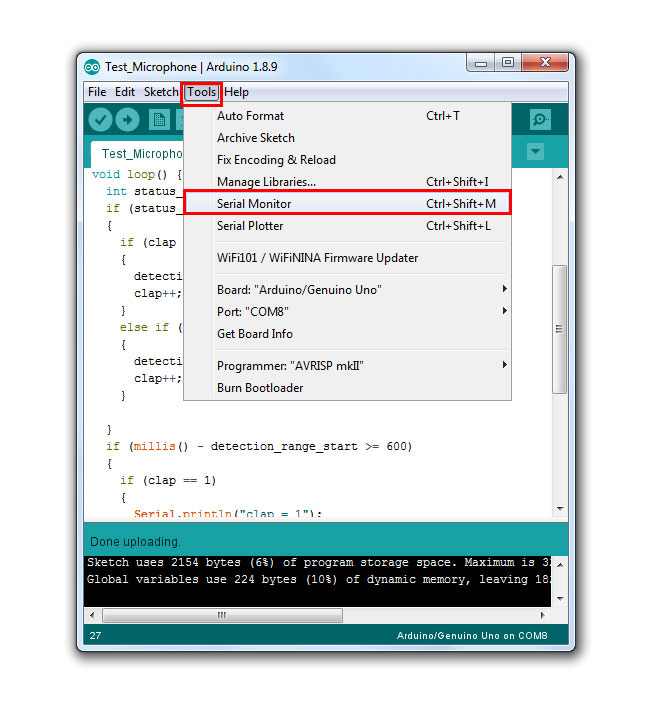Select Serial Monitor menu item
The height and width of the screenshot is (704, 652).
tap(348, 204)
